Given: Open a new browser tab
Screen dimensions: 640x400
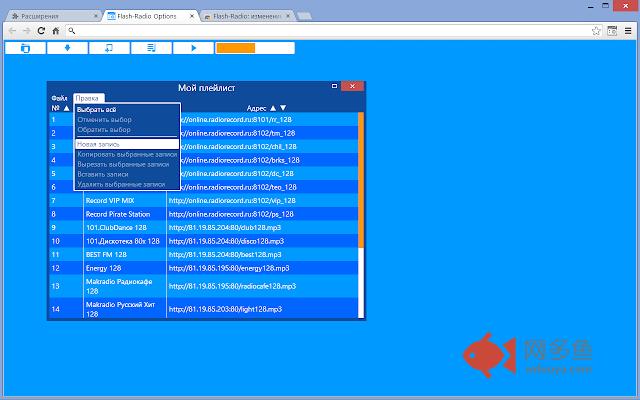Looking at the screenshot, I should [304, 16].
